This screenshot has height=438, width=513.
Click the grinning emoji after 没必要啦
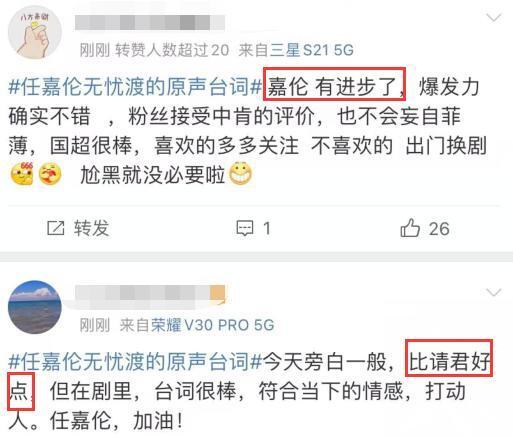click(x=240, y=174)
